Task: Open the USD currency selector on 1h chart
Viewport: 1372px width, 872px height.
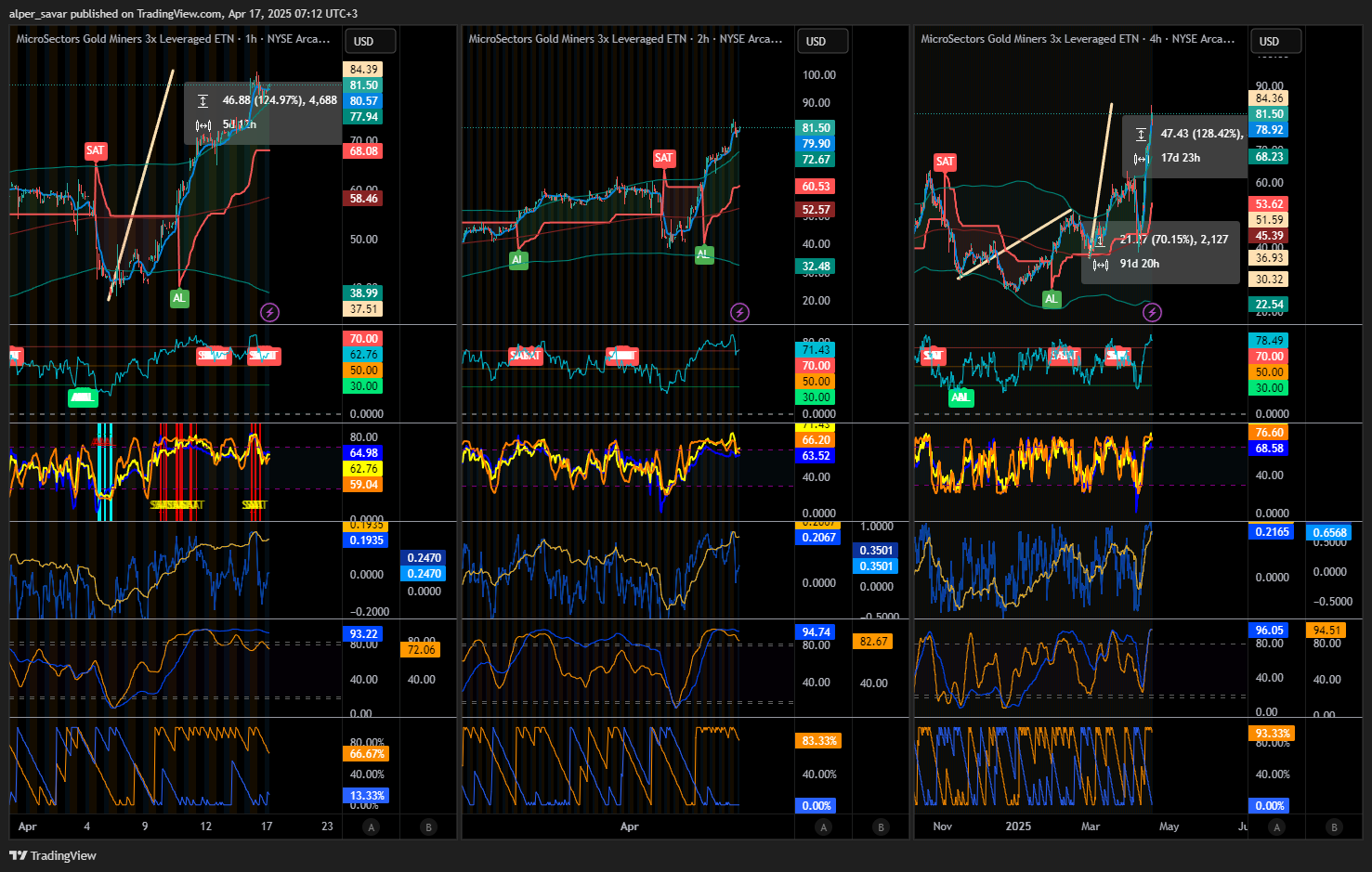Action: pos(371,41)
